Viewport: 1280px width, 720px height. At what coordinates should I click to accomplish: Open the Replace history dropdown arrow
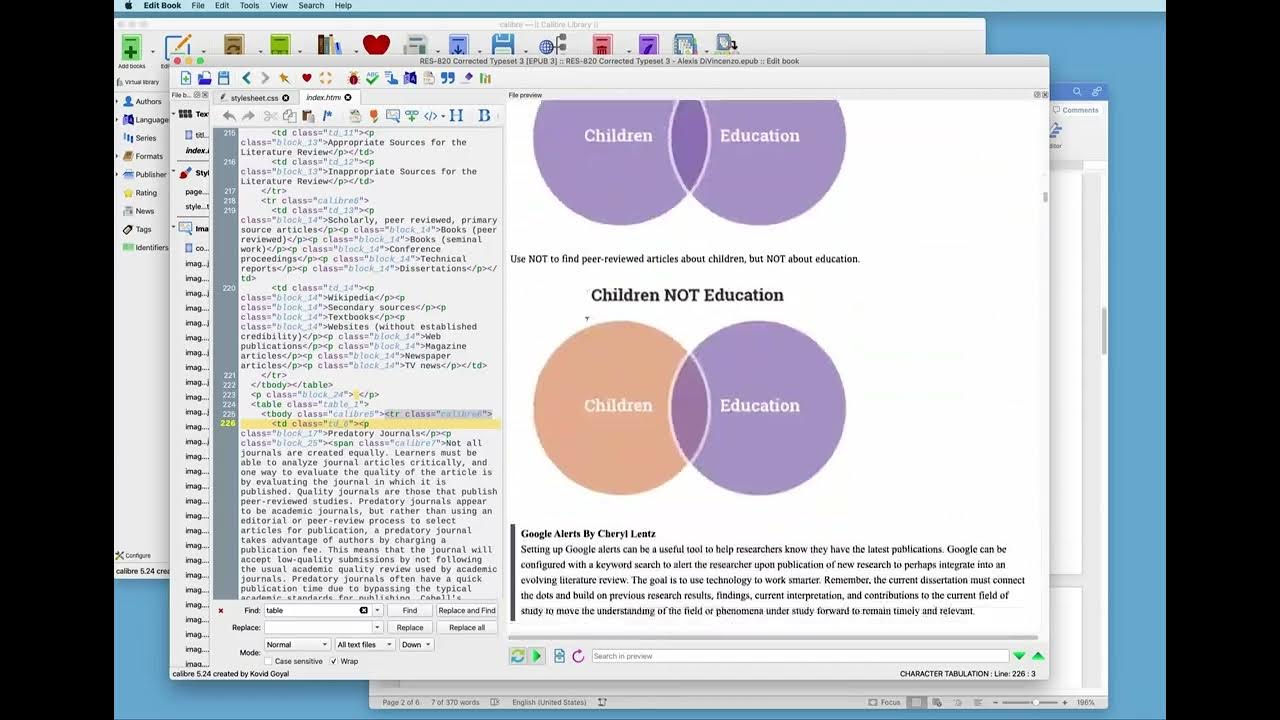tap(377, 627)
